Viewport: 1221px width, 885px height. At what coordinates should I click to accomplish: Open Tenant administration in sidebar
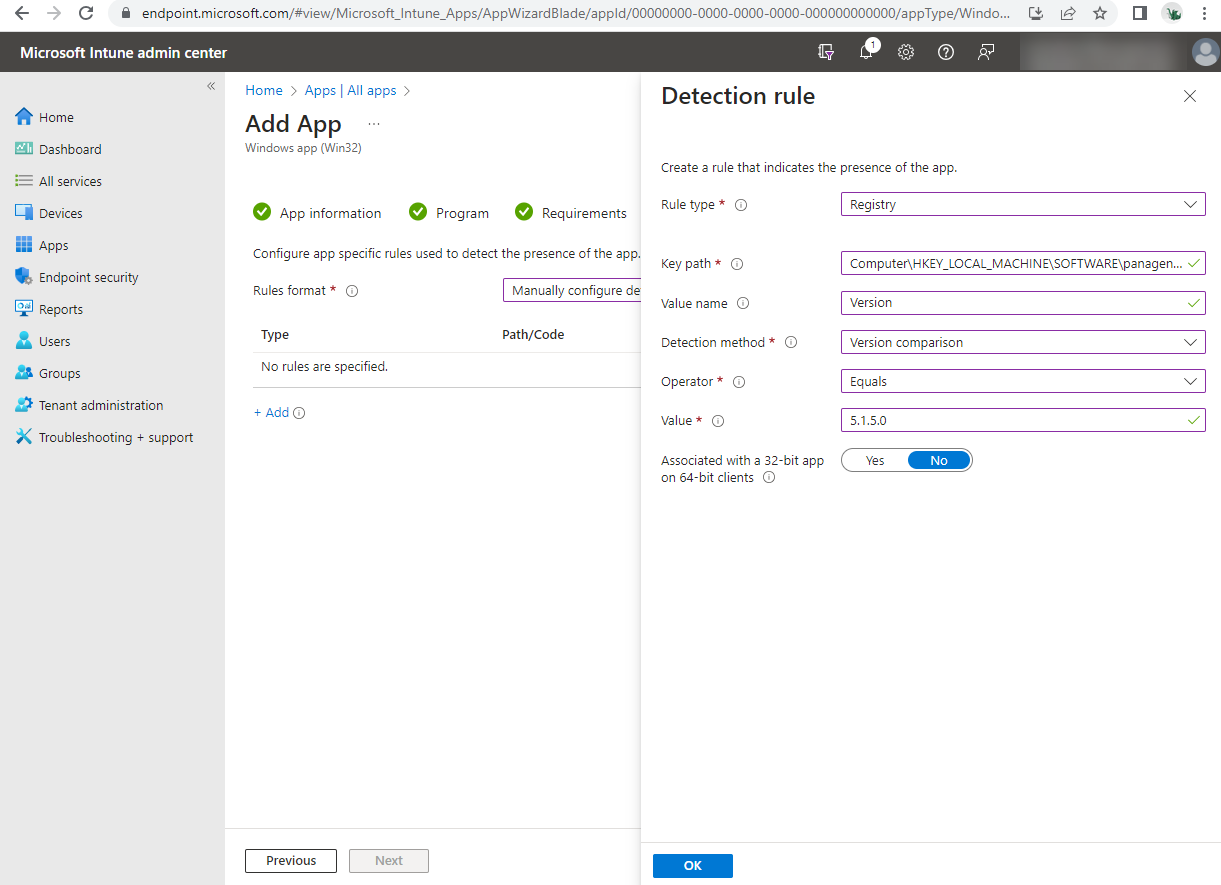[x=100, y=405]
